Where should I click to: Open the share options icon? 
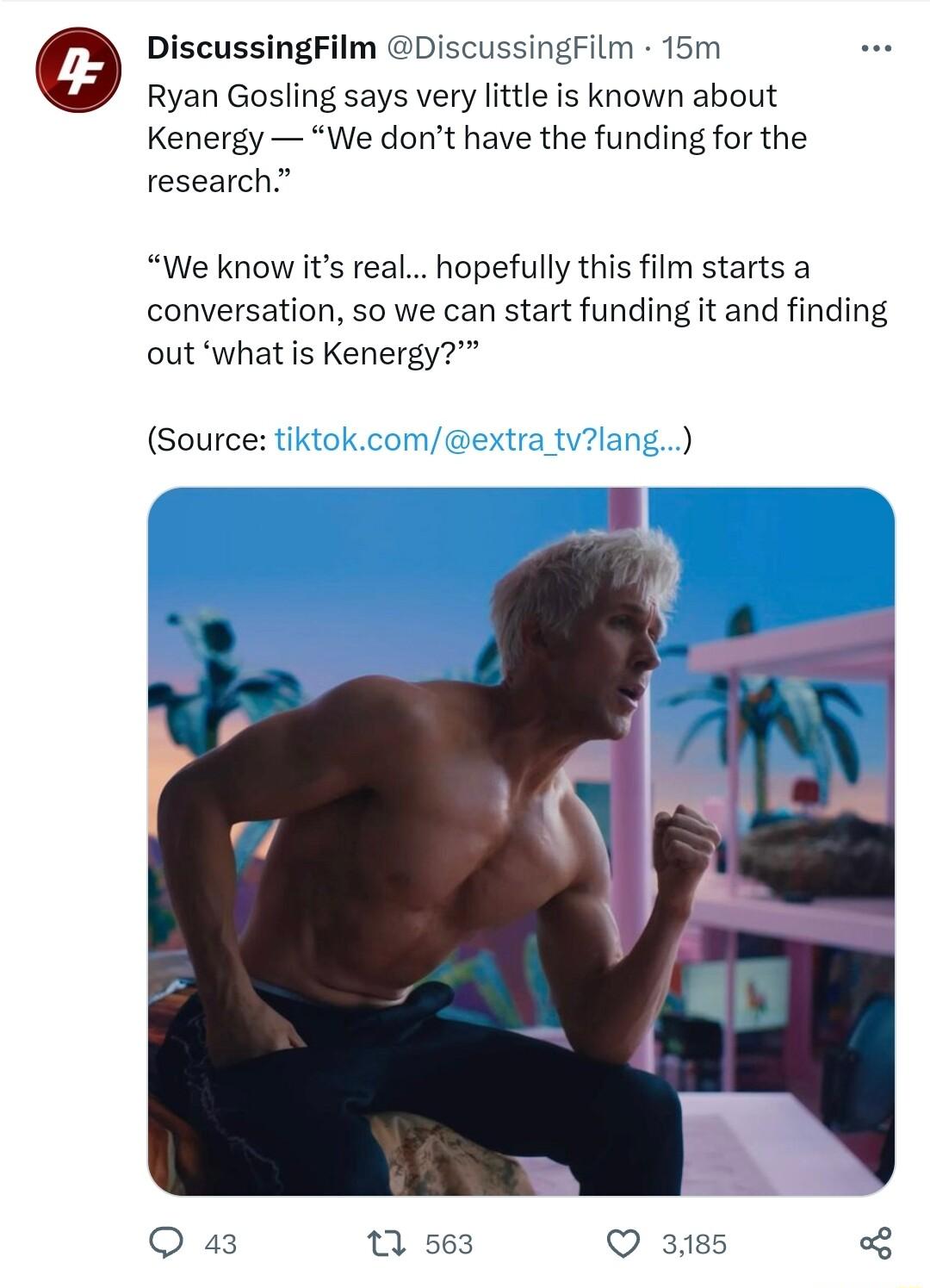[874, 1244]
